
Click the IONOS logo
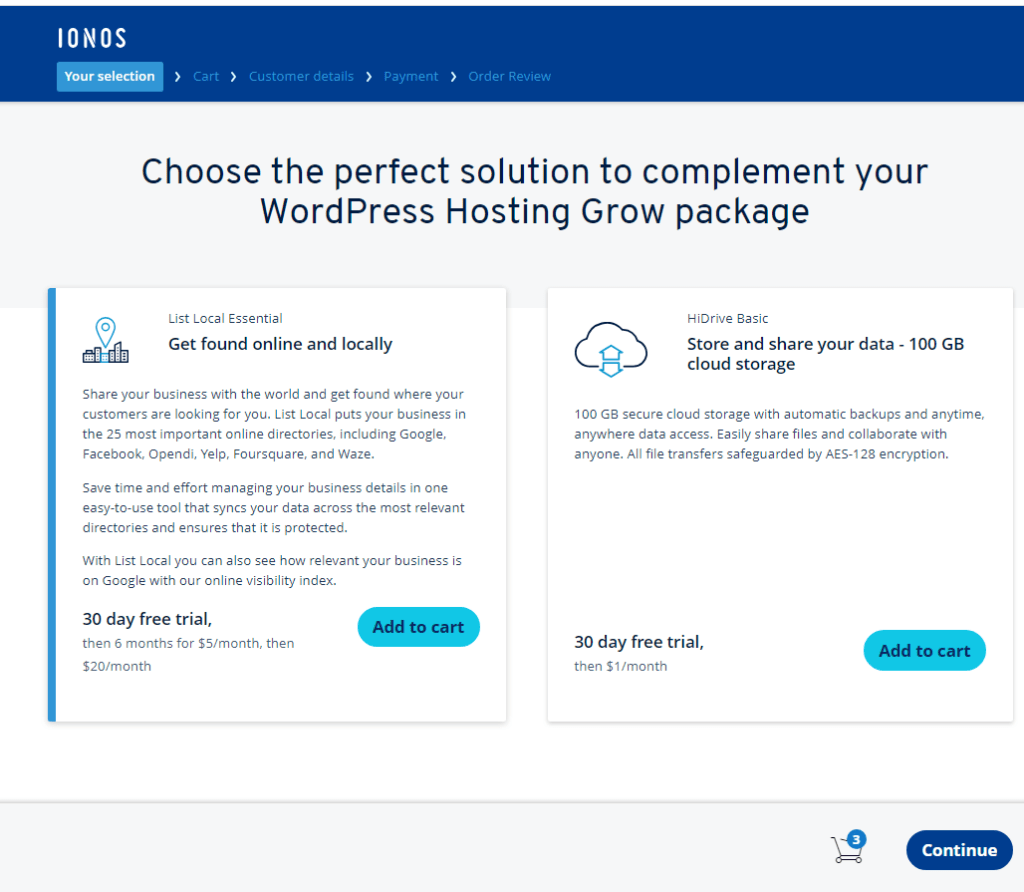tap(92, 39)
